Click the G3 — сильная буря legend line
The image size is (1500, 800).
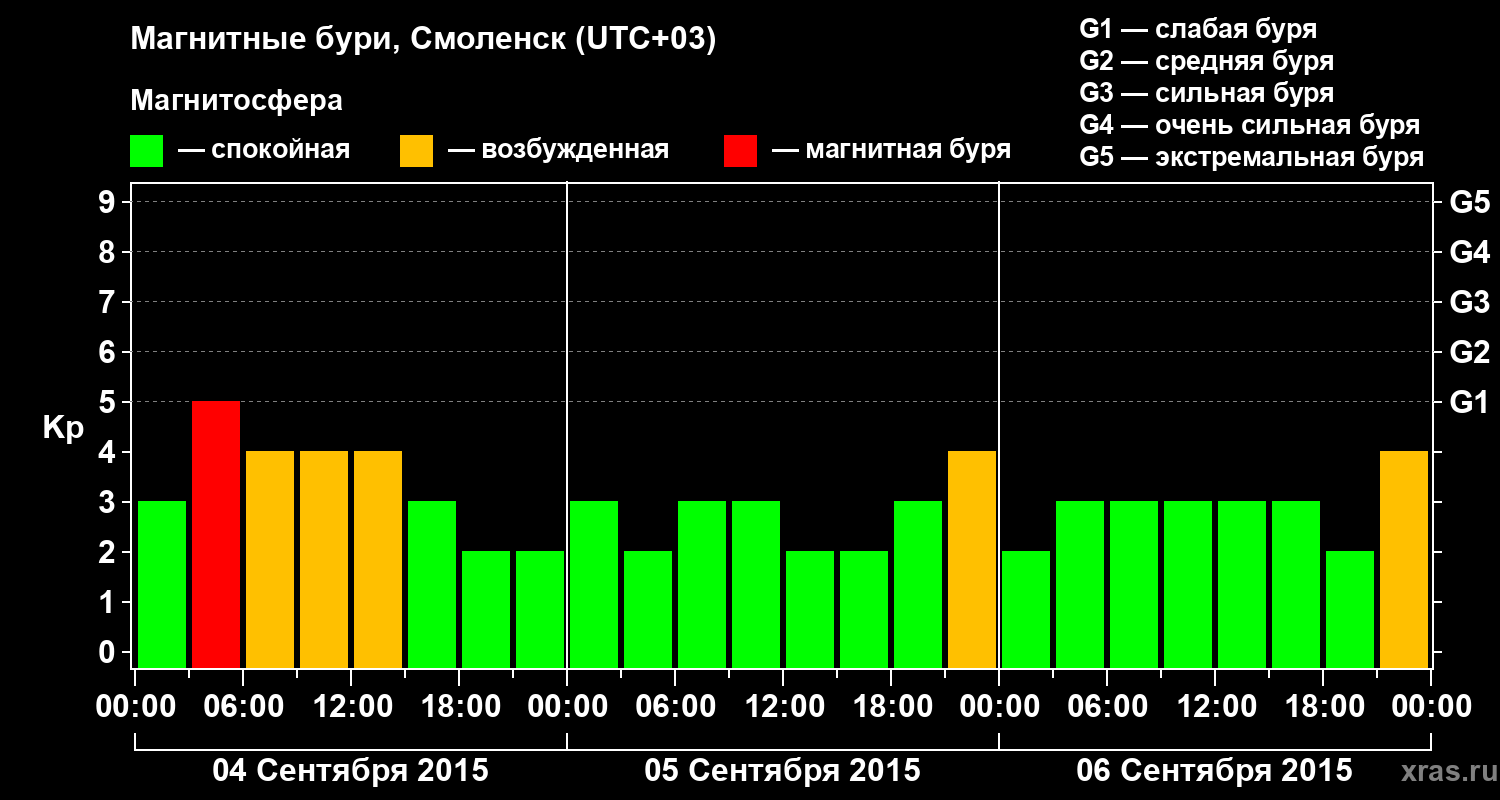pos(1206,93)
